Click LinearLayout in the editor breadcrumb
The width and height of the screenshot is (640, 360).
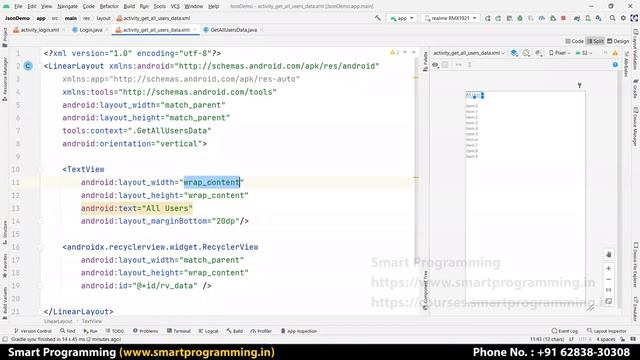tap(58, 321)
